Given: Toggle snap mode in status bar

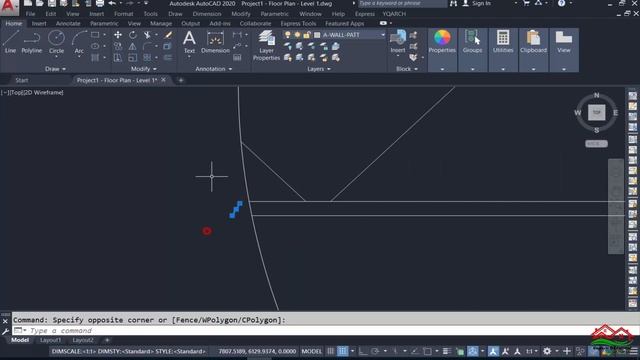Looking at the screenshot, I should point(342,351).
